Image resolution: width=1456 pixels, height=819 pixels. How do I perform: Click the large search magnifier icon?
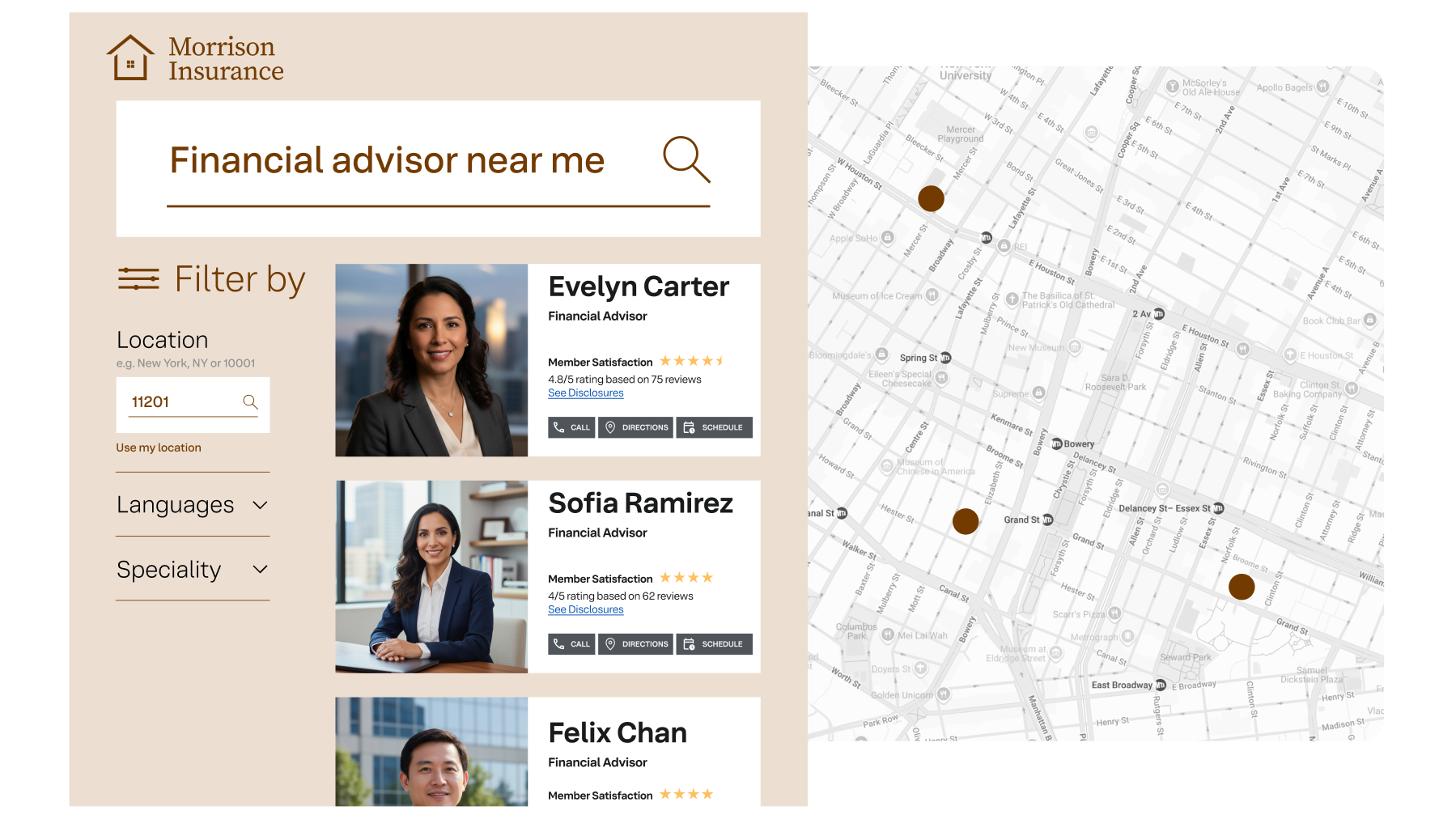pyautogui.click(x=686, y=159)
